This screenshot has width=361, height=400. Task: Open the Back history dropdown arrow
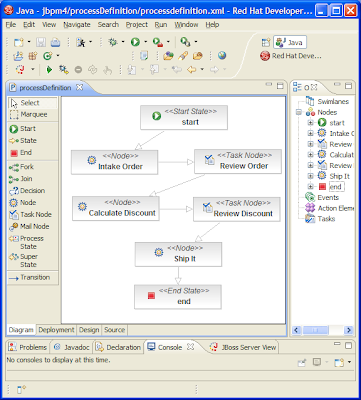pyautogui.click(x=202, y=70)
